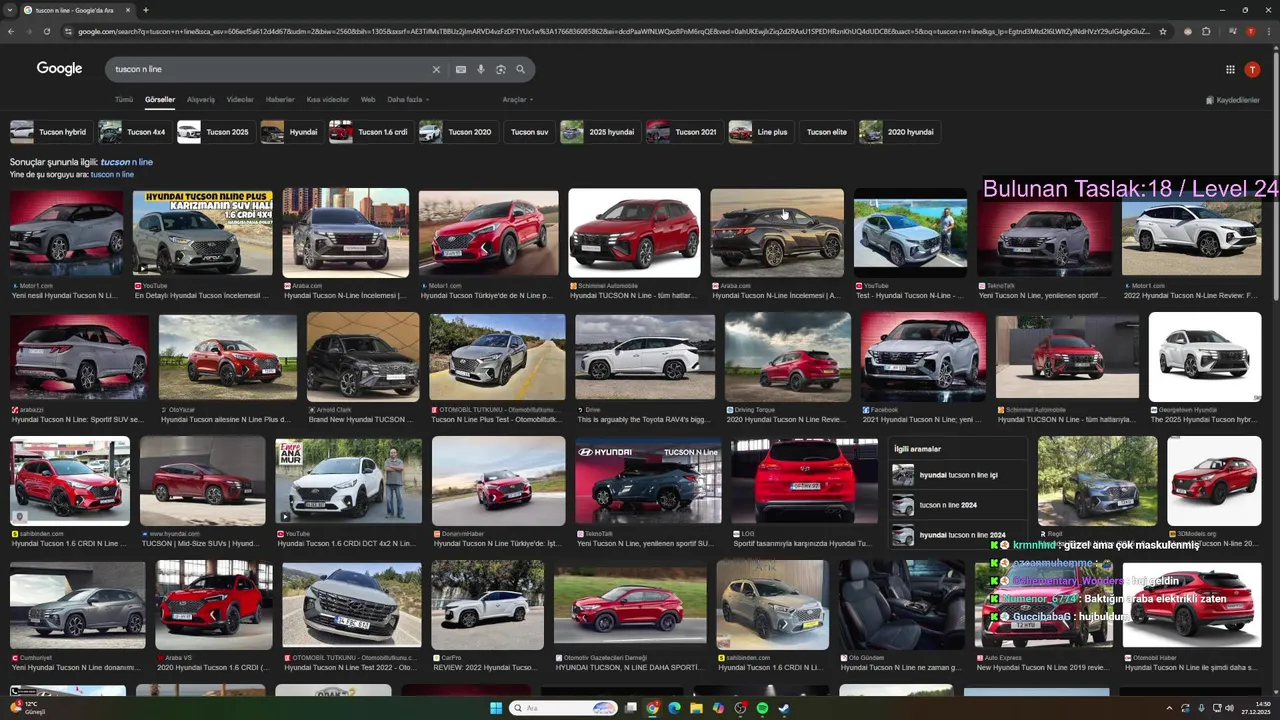1280x720 pixels.
Task: Show hidden system tray icons
Action: (x=1169, y=708)
